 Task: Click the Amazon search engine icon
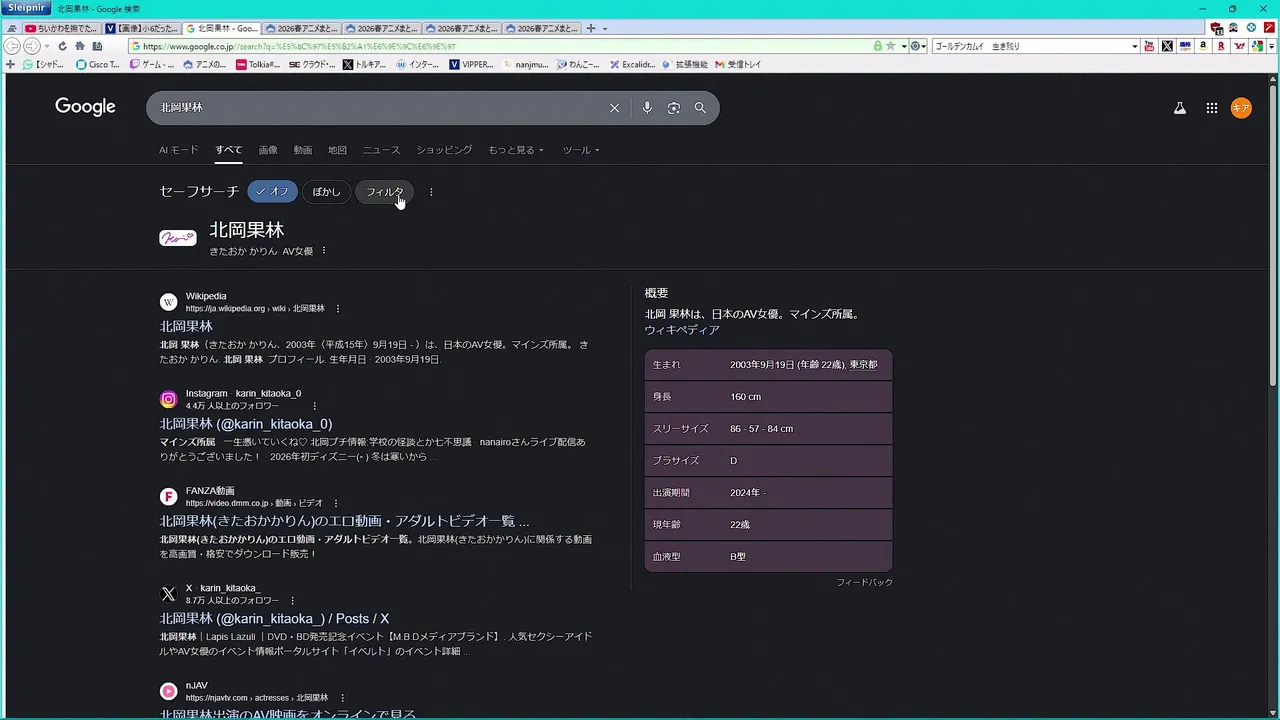pos(1203,46)
